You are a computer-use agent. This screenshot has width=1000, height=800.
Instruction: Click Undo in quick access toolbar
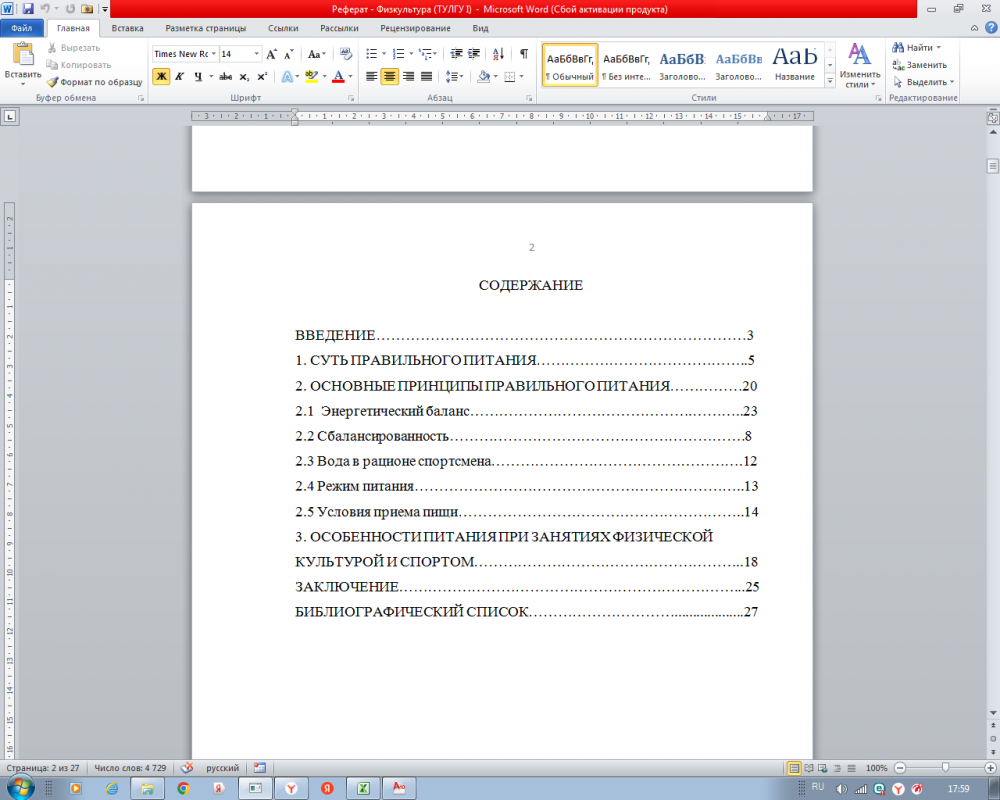pos(45,9)
